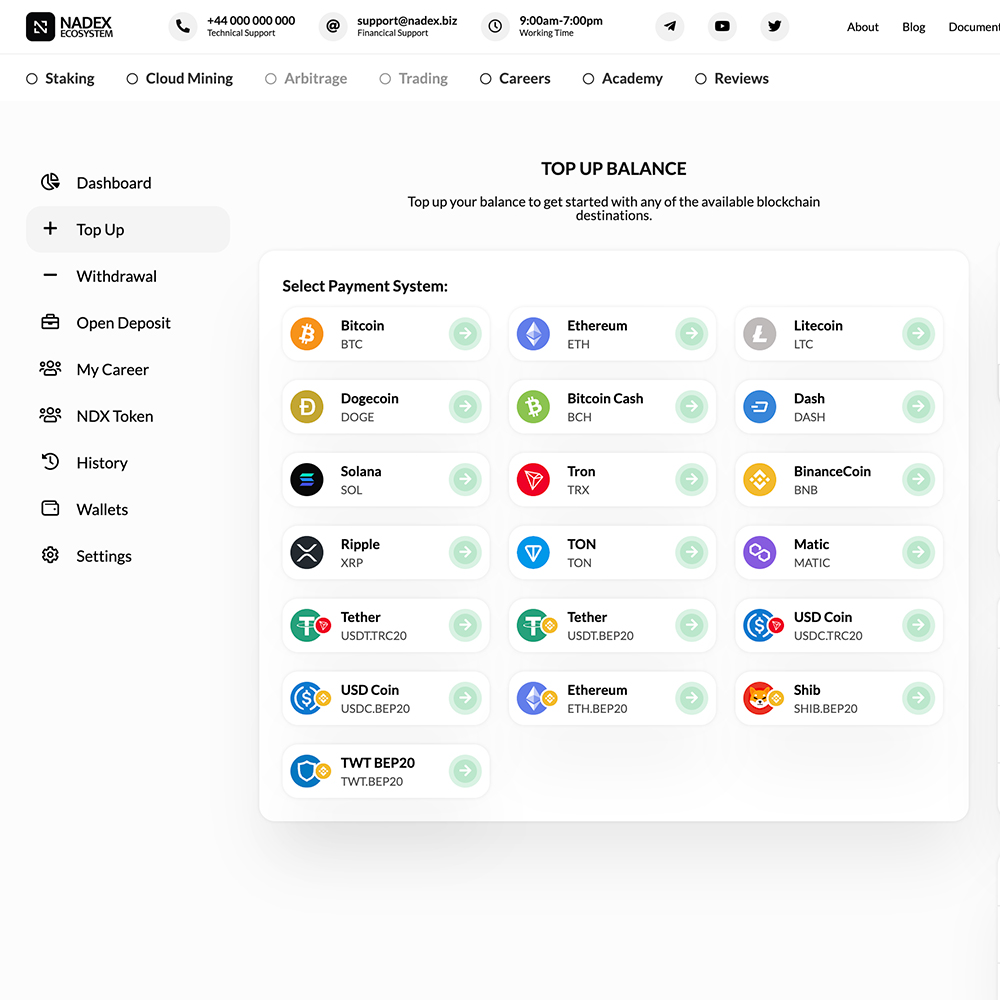
Task: Open the History sidebar item
Action: 128,462
